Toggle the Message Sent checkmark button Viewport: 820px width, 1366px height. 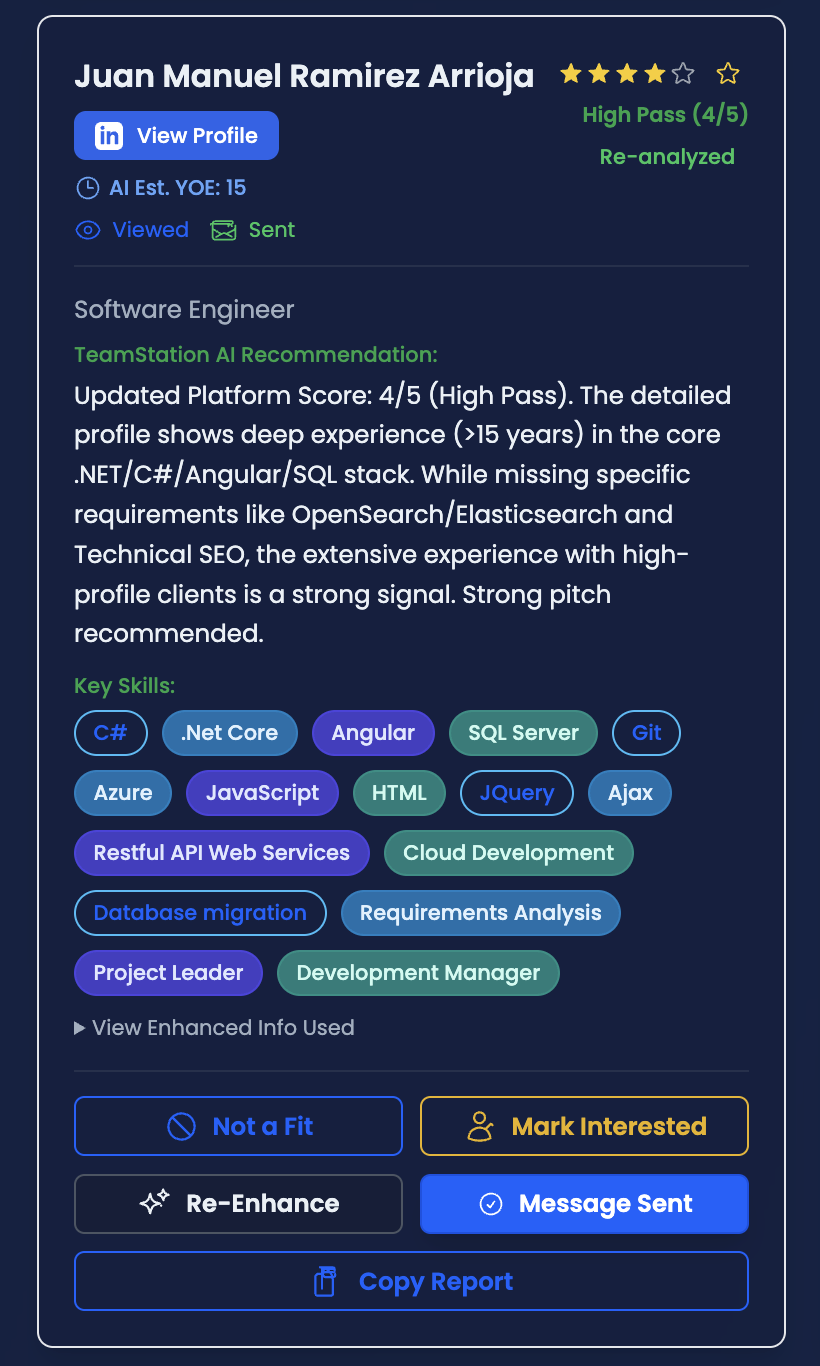[x=584, y=1204]
